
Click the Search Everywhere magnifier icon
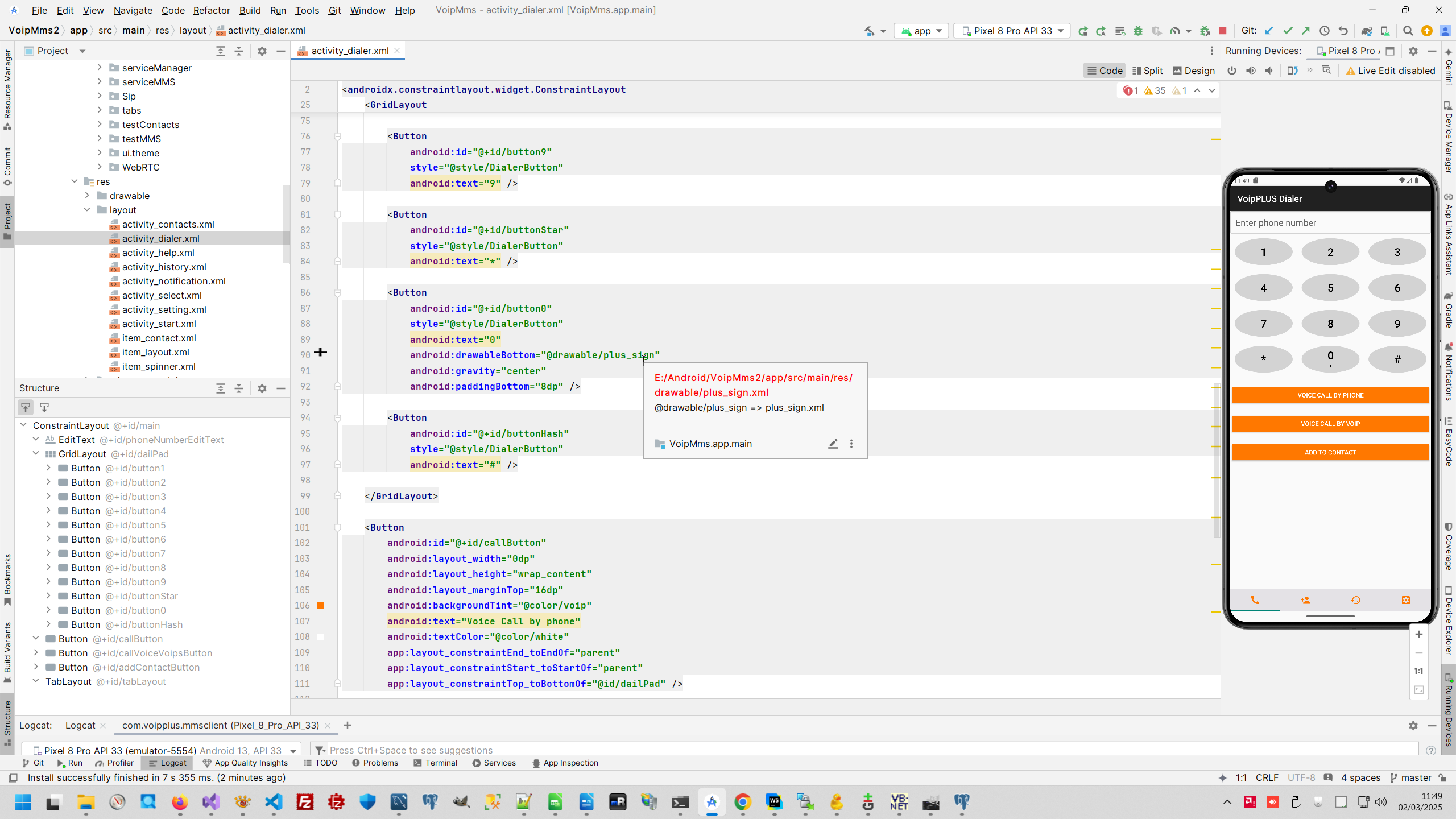(1408, 31)
